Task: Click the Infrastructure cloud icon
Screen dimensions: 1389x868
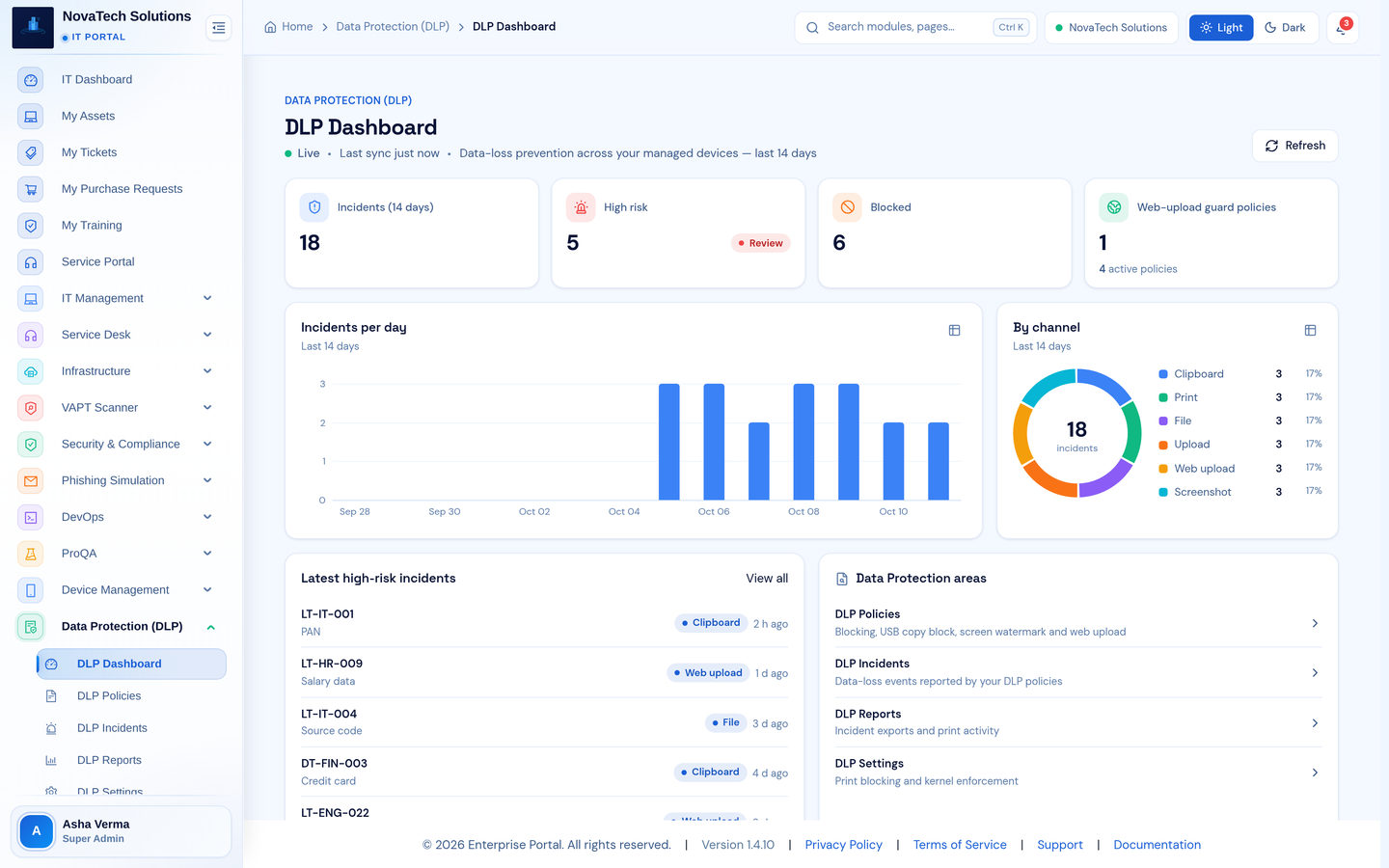Action: pyautogui.click(x=31, y=371)
